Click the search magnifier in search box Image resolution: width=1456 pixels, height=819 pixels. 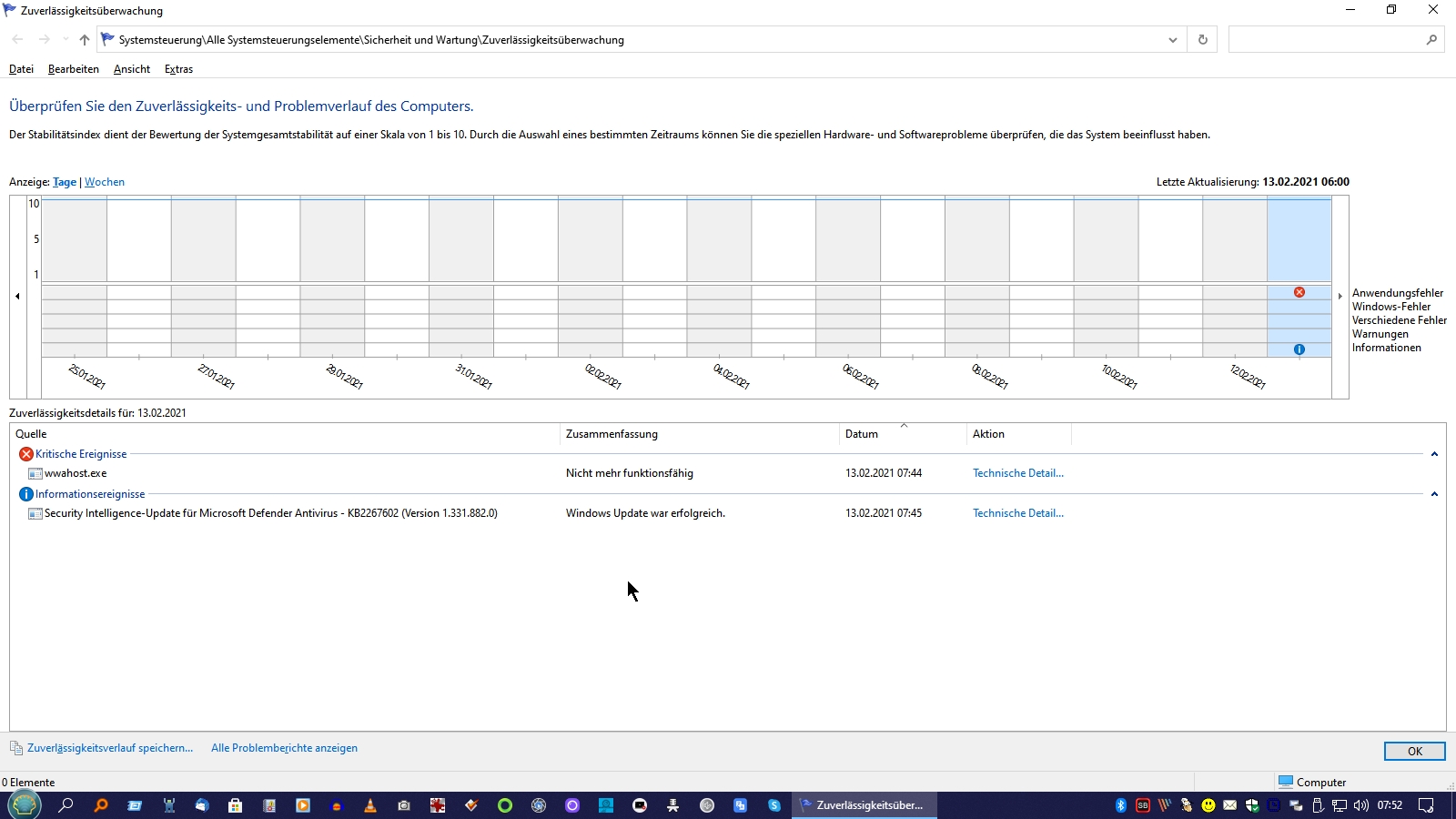click(1431, 40)
